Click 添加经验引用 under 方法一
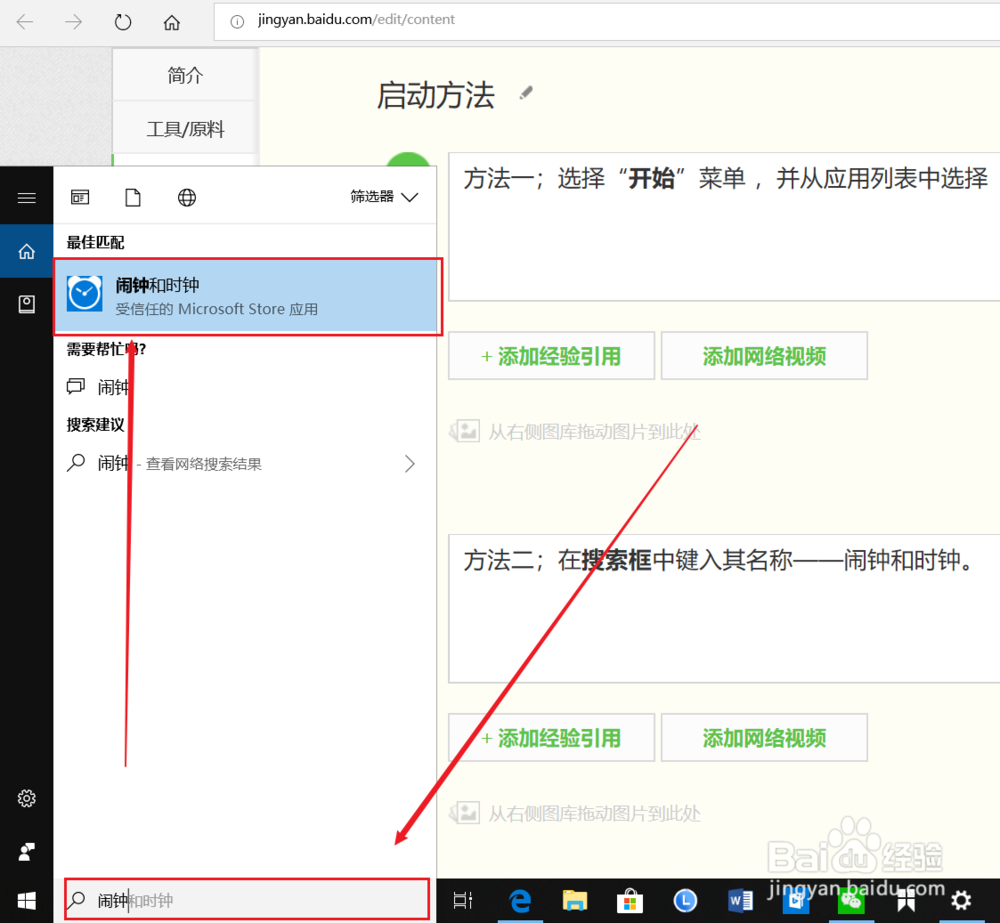 552,356
